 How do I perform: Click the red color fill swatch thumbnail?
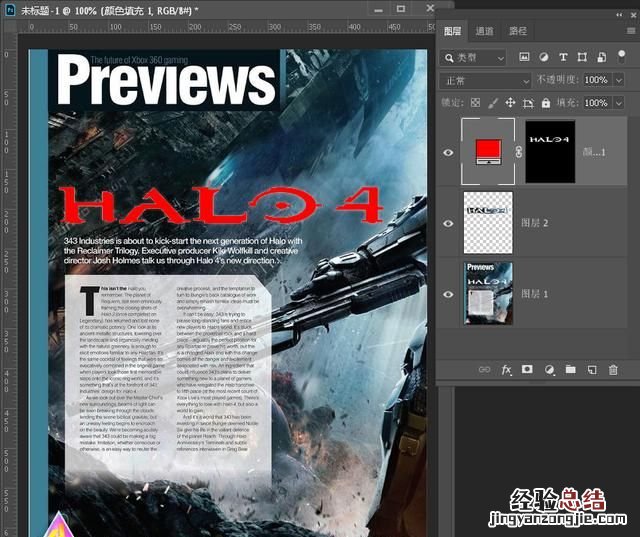tap(488, 151)
